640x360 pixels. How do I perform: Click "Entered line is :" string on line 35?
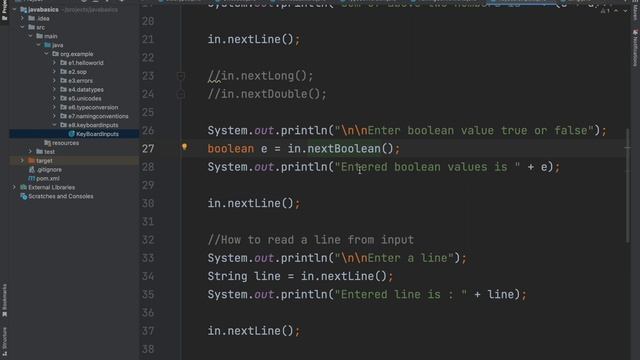pyautogui.click(x=400, y=294)
